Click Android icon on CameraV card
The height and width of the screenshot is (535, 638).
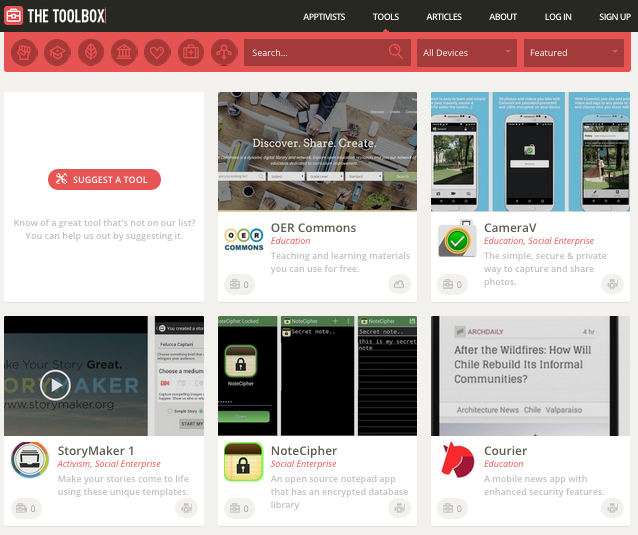point(612,284)
